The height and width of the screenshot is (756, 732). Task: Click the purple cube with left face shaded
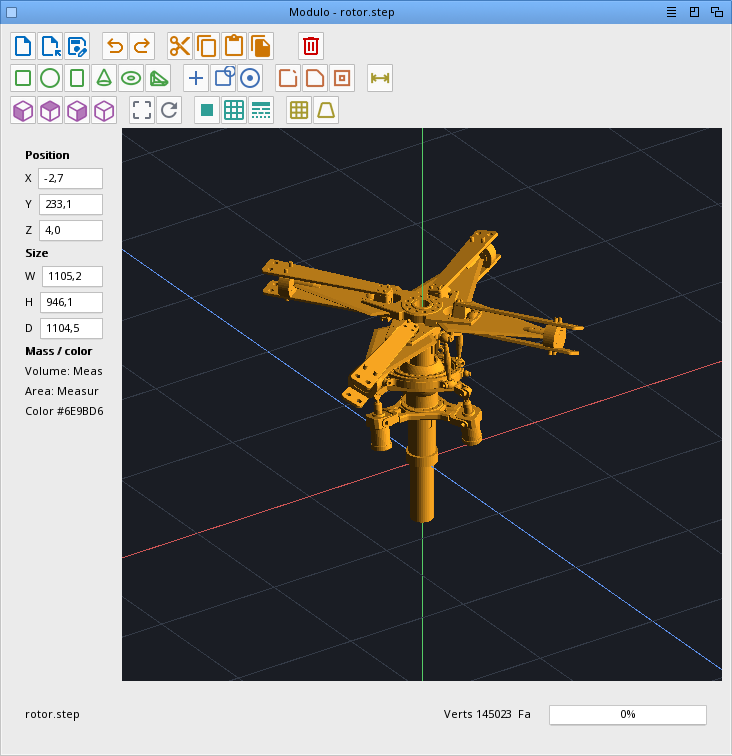coord(23,110)
